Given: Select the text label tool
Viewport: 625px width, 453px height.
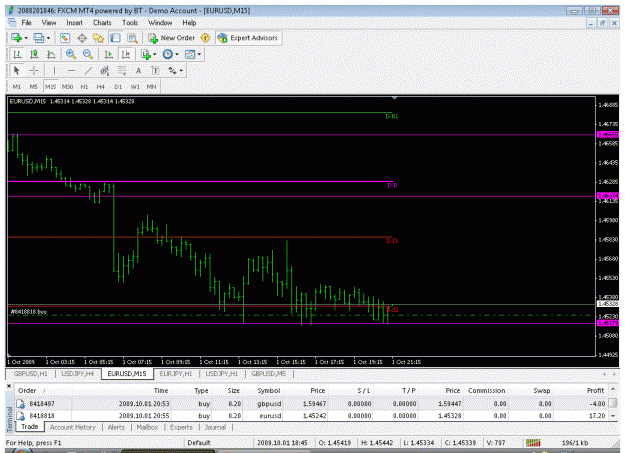Looking at the screenshot, I should coord(155,71).
